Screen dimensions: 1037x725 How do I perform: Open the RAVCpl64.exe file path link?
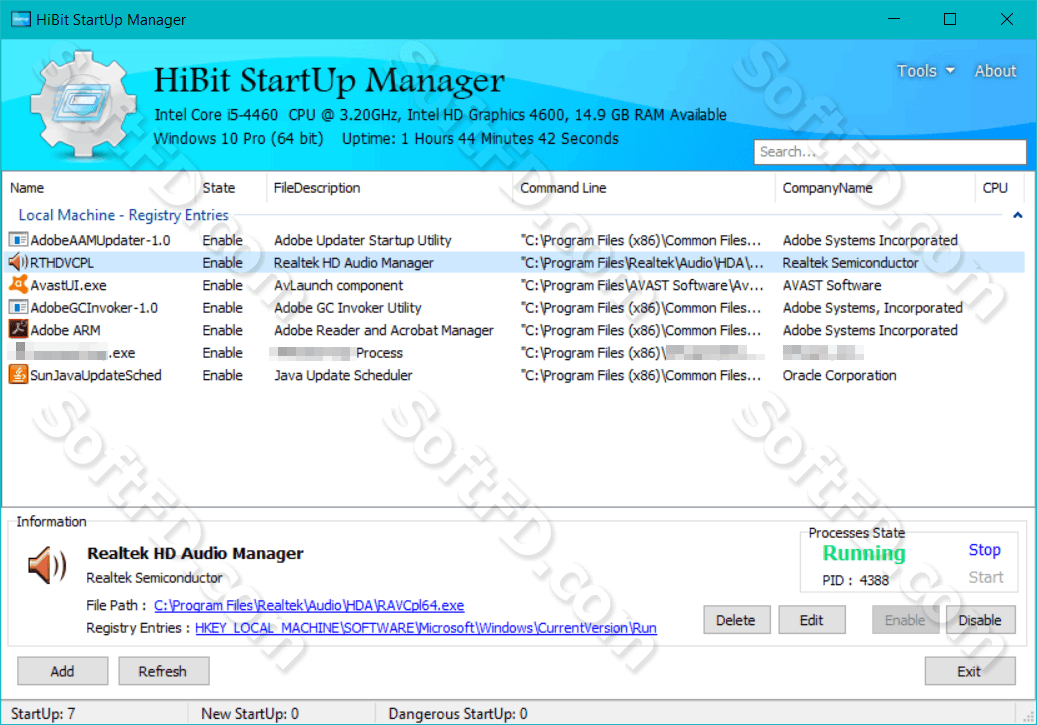[x=309, y=605]
